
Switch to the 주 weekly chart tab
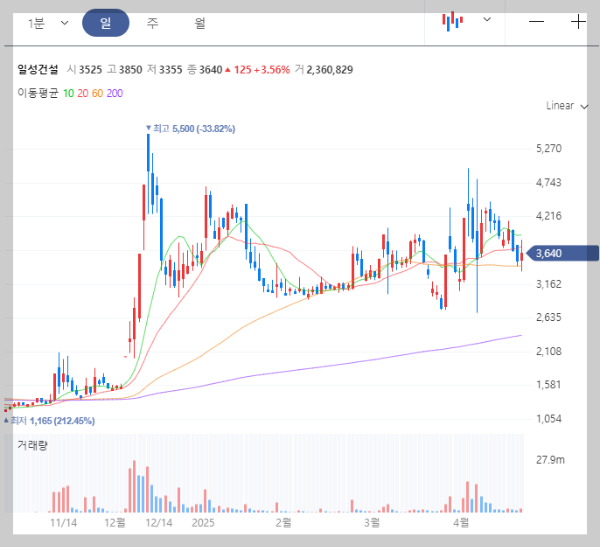coord(152,23)
